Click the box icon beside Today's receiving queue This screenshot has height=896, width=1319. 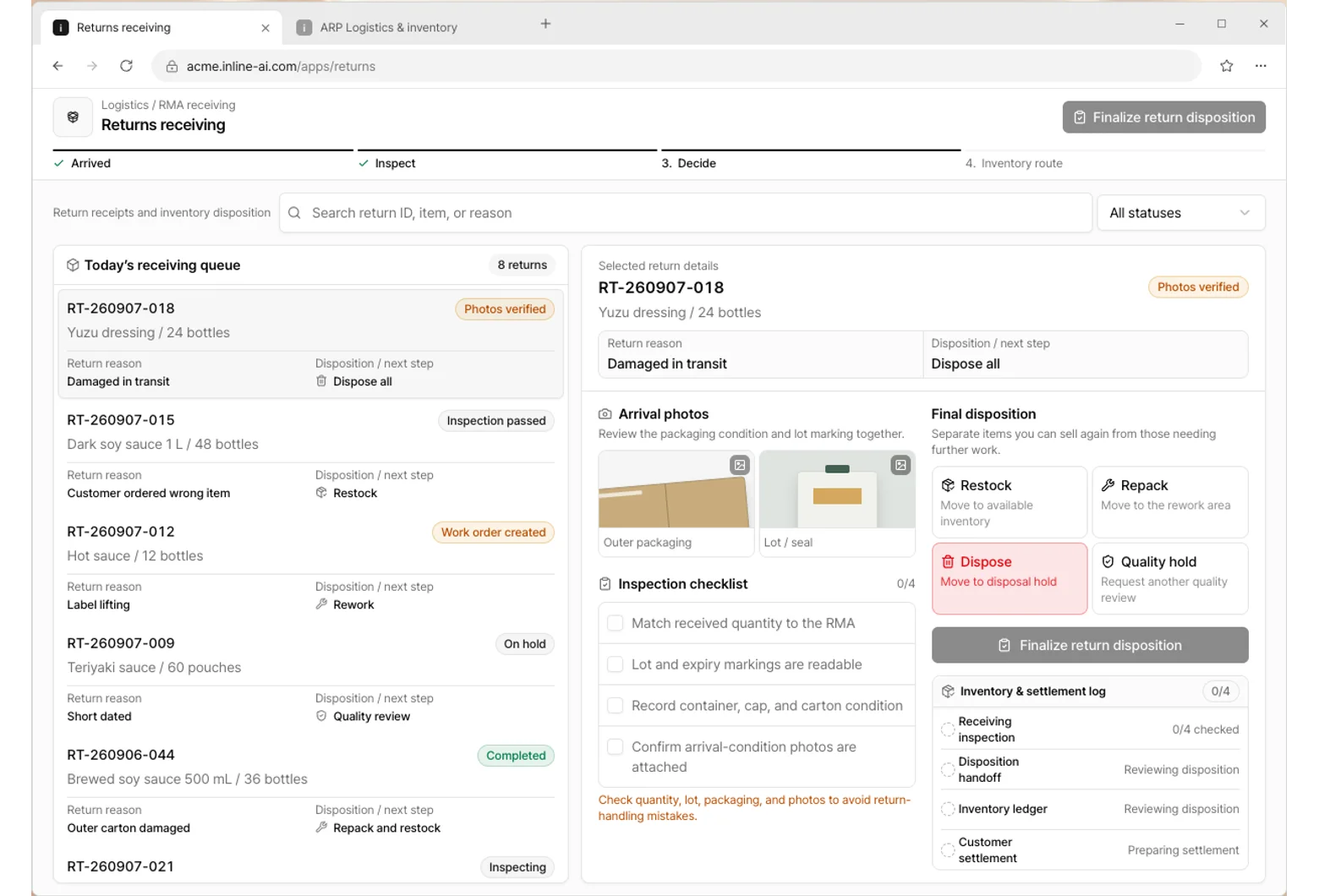tap(73, 265)
